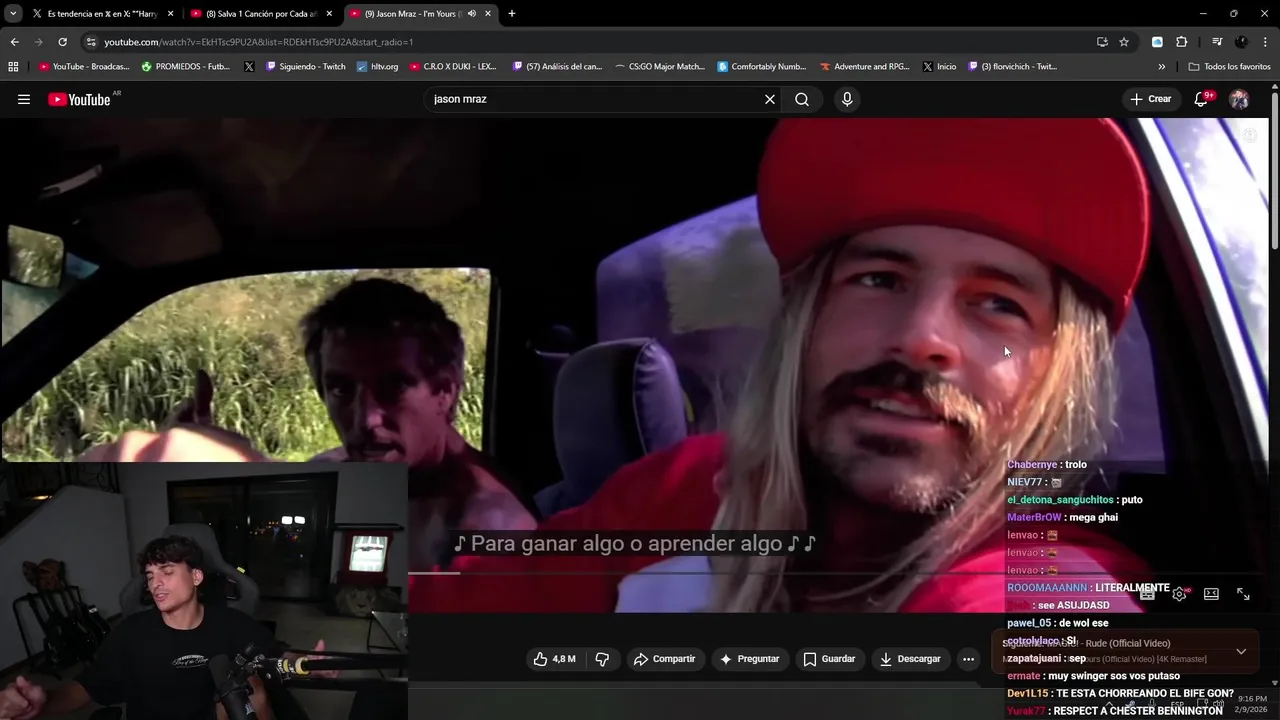Enter full screen video mode
This screenshot has width=1280, height=720.
coord(1243,594)
